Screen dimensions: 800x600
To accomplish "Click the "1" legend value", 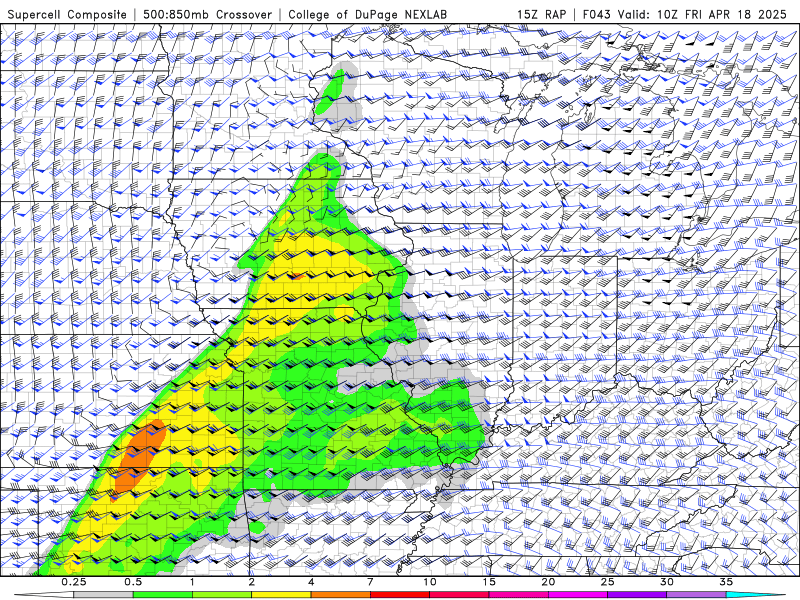I will tap(192, 582).
